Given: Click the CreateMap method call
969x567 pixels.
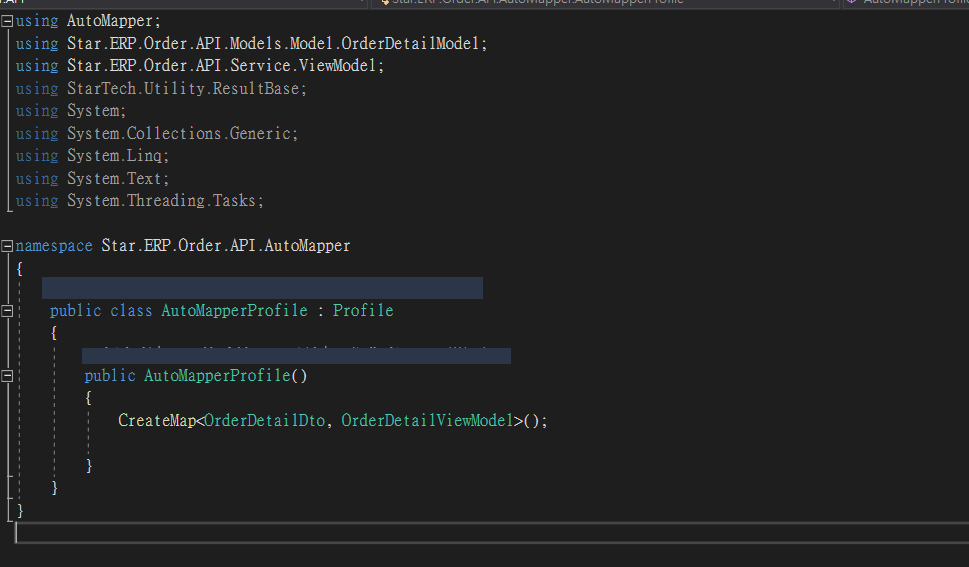Looking at the screenshot, I should pyautogui.click(x=156, y=421).
